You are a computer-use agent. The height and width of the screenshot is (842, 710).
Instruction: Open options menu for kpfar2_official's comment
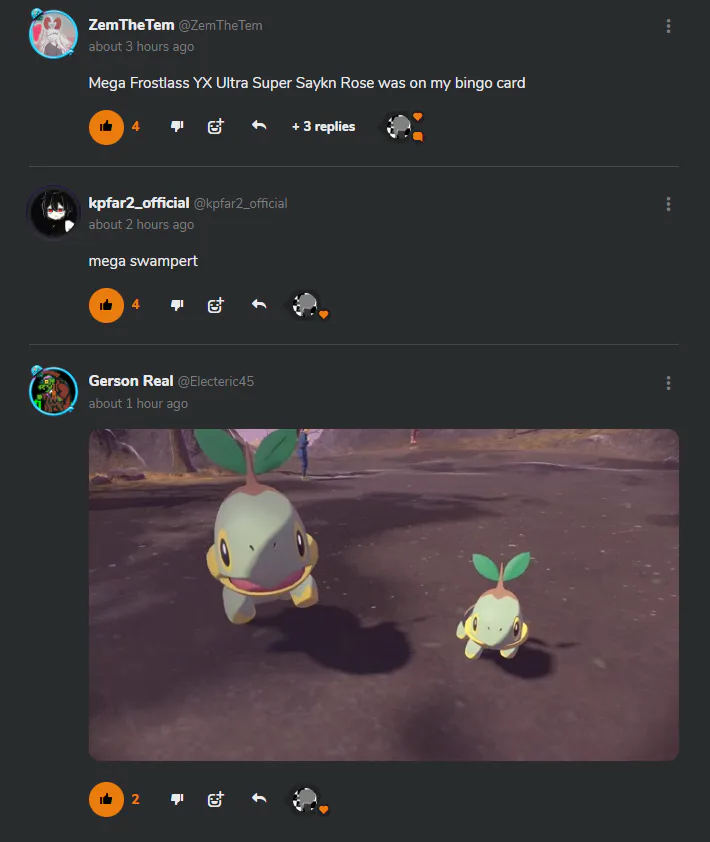click(668, 204)
